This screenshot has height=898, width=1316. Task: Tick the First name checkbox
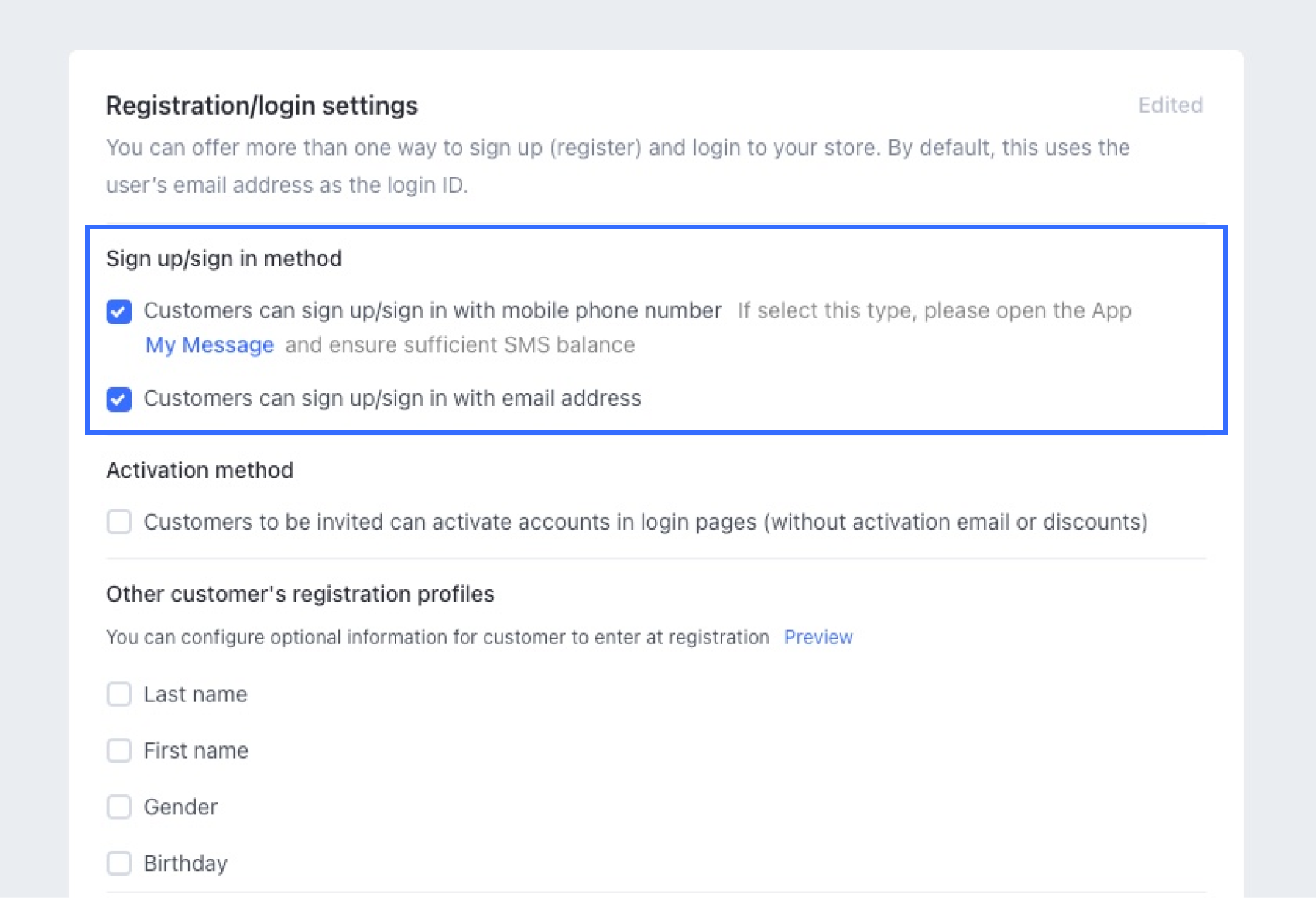point(119,751)
